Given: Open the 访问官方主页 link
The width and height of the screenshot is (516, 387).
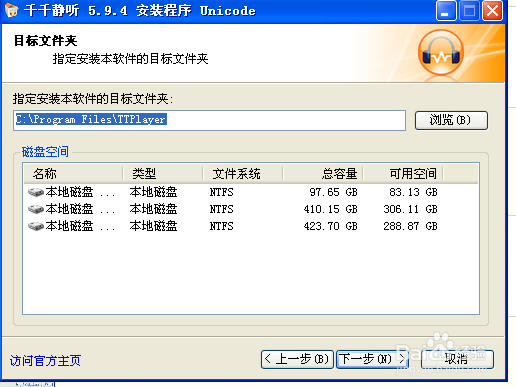Looking at the screenshot, I should coord(45,361).
